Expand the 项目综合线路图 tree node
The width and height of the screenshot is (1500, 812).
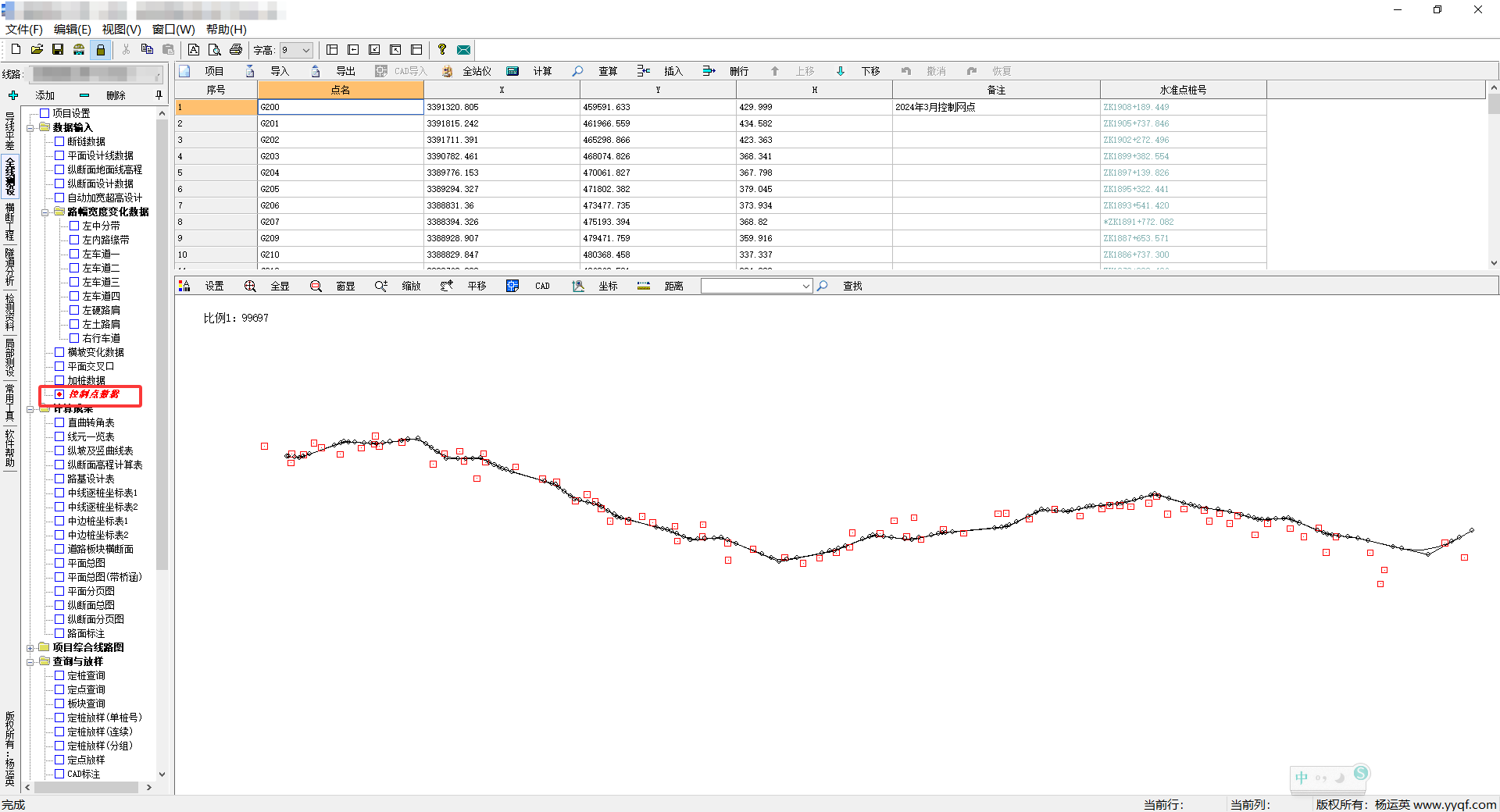[30, 648]
